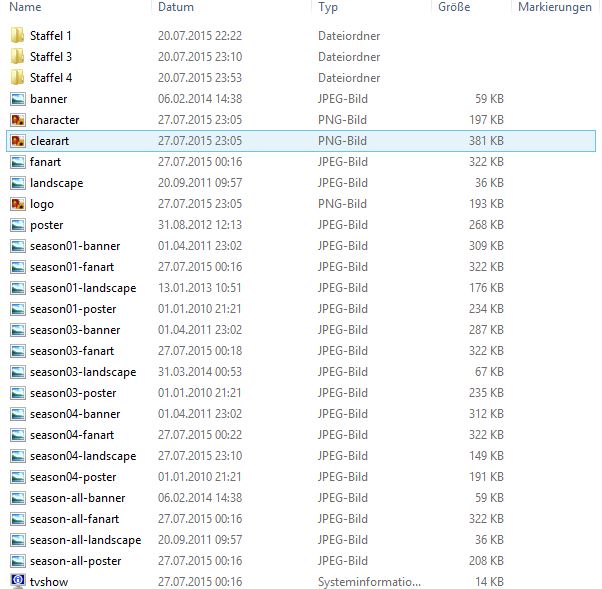Select the season04-fanart file icon

(x=18, y=435)
